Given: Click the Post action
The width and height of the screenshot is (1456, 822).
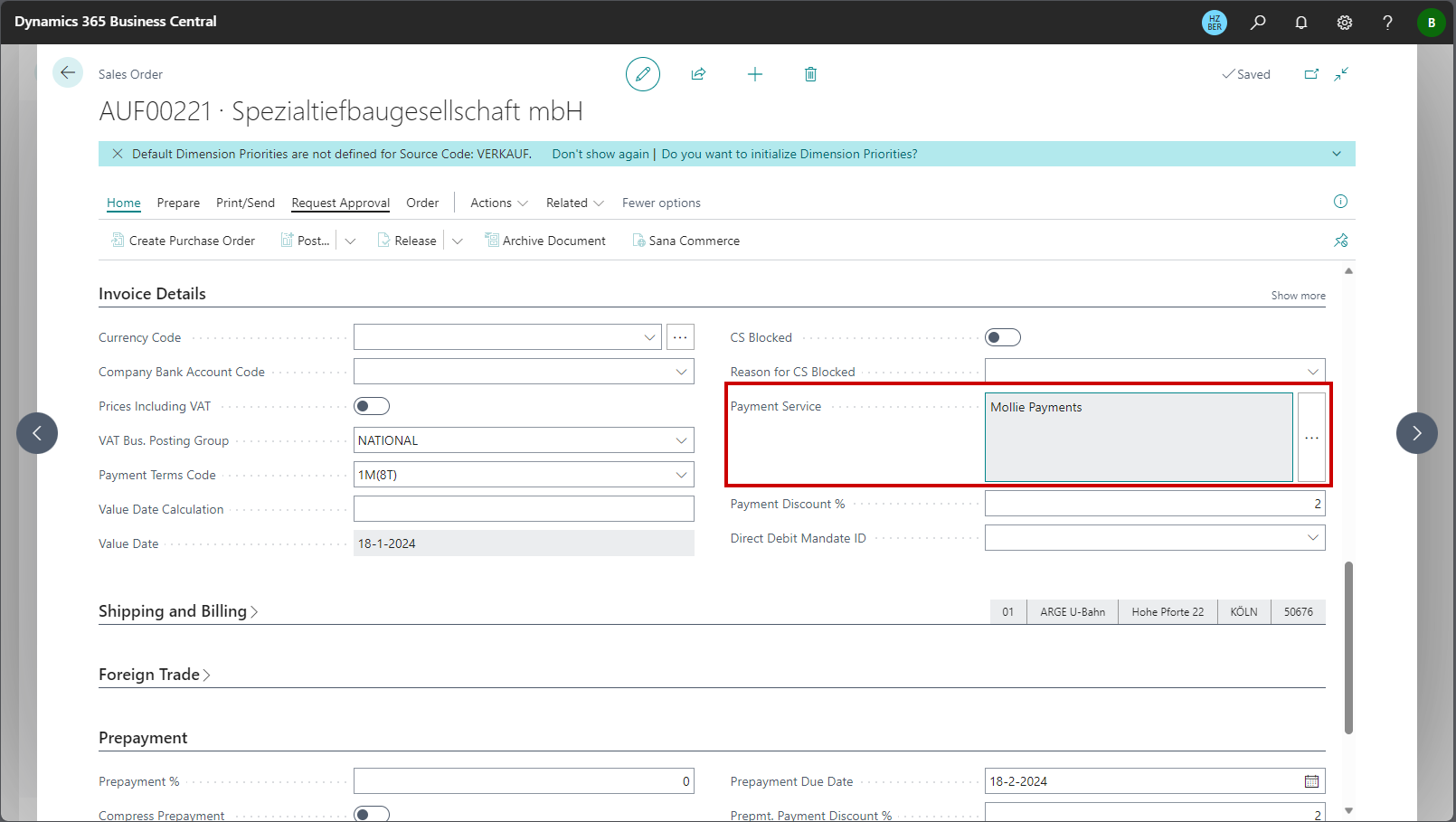Looking at the screenshot, I should (x=306, y=241).
